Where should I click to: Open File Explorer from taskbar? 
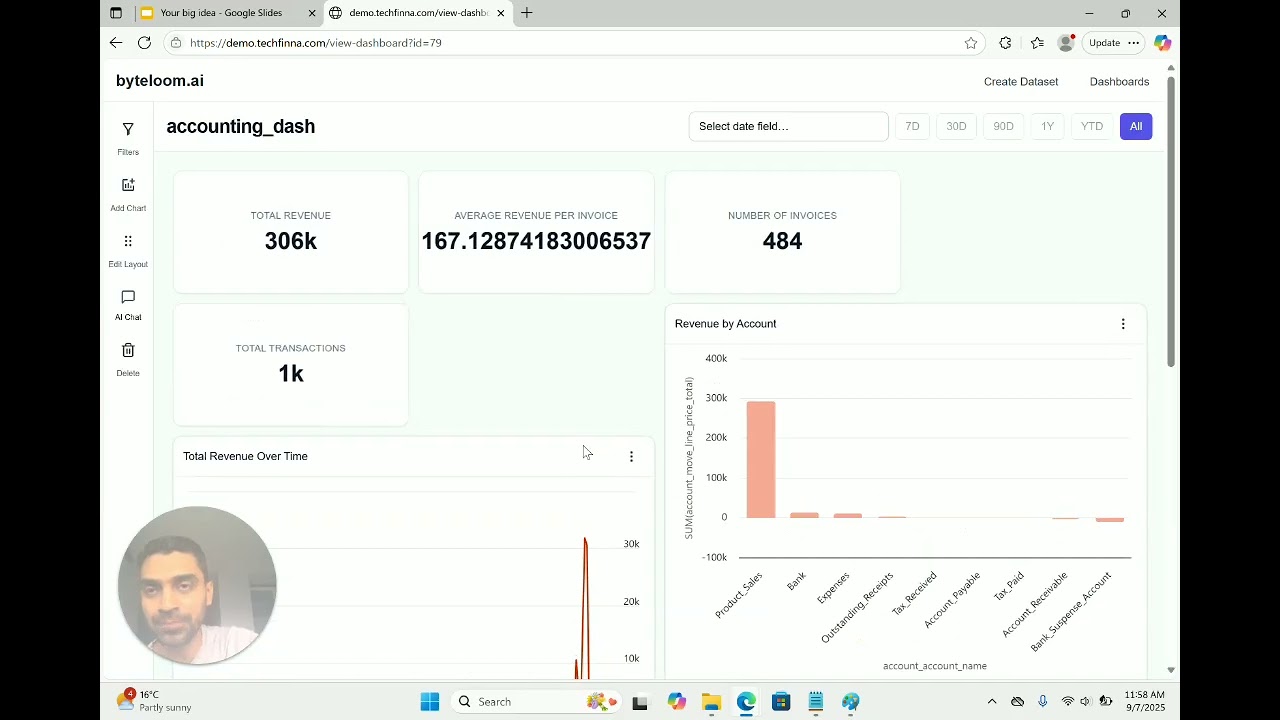711,702
